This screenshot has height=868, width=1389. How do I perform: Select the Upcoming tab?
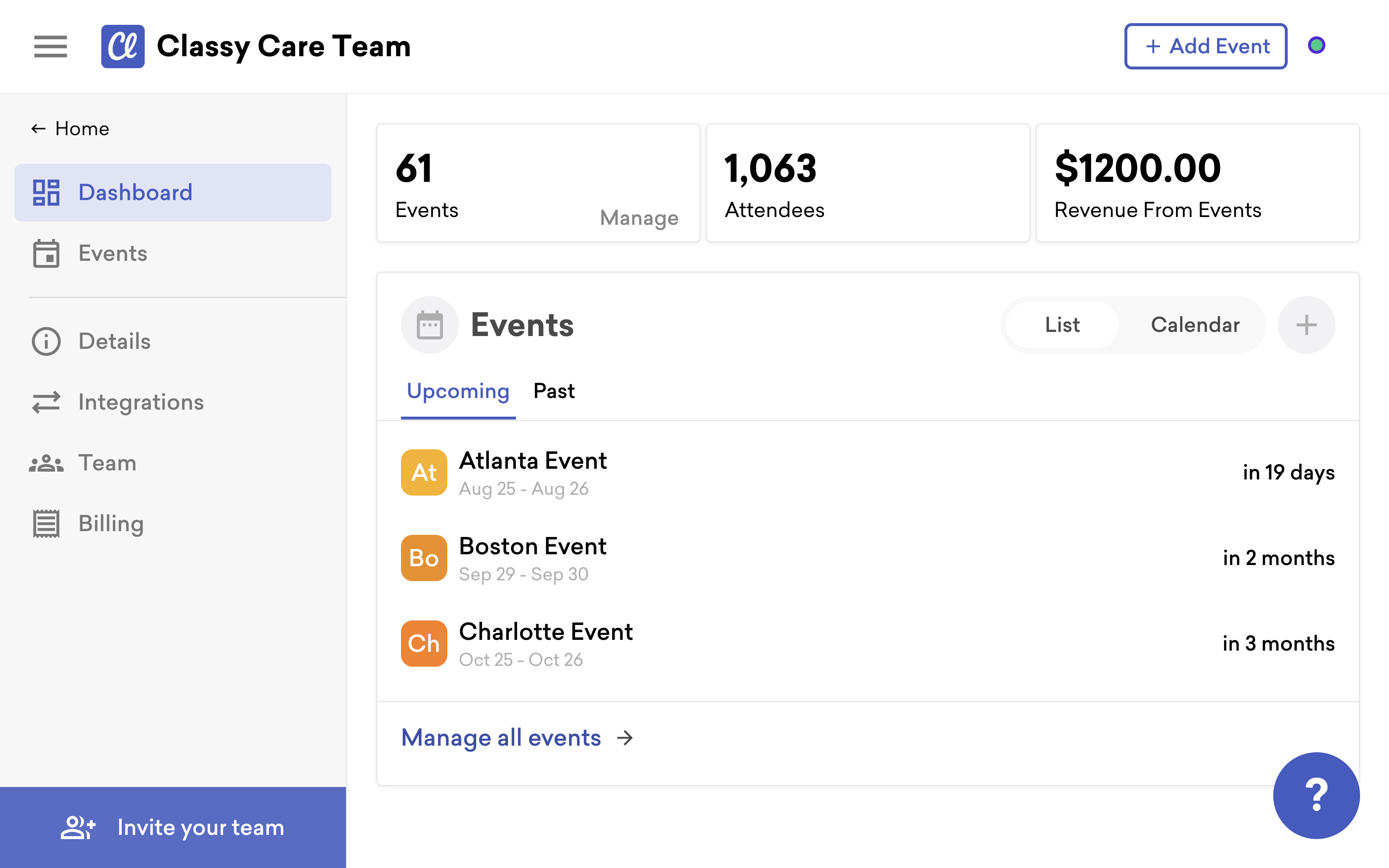click(458, 391)
